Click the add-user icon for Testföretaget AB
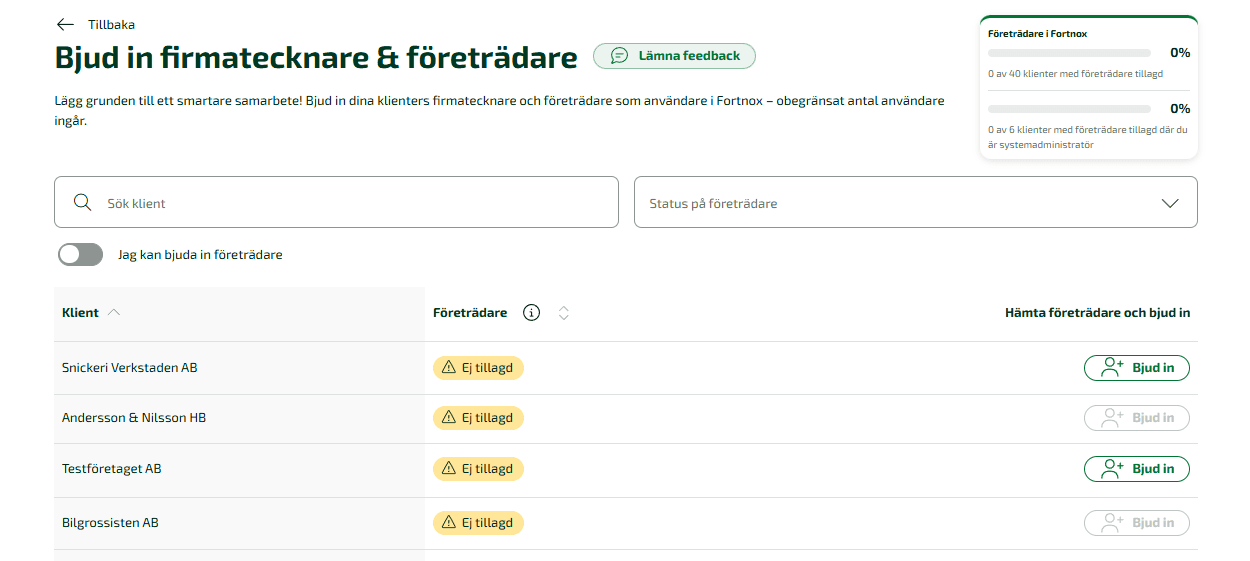This screenshot has height=561, width=1250. pos(1112,469)
